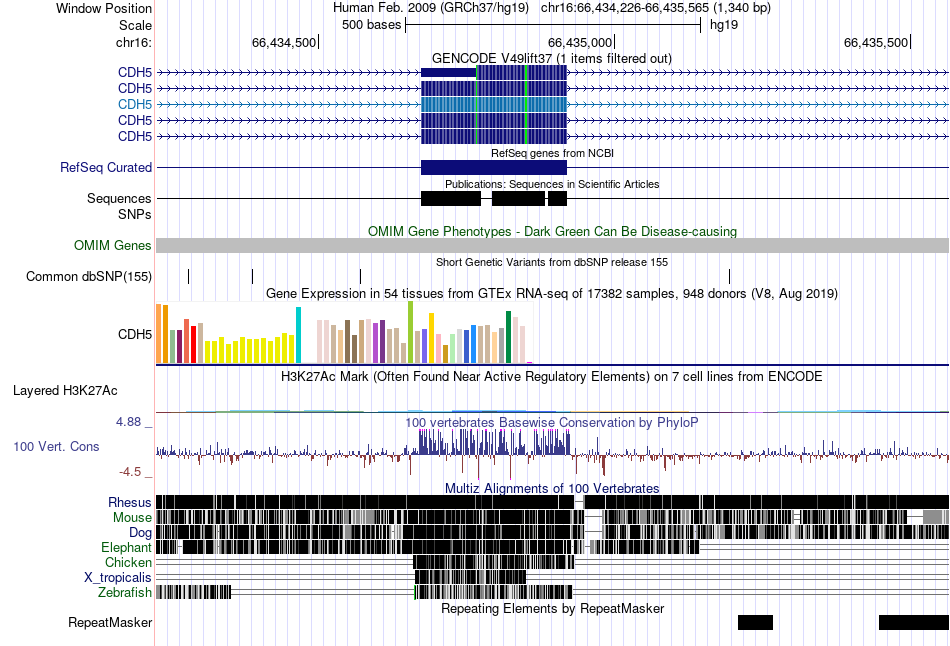Select the smaller RepeatMasker element block

[x=756, y=622]
